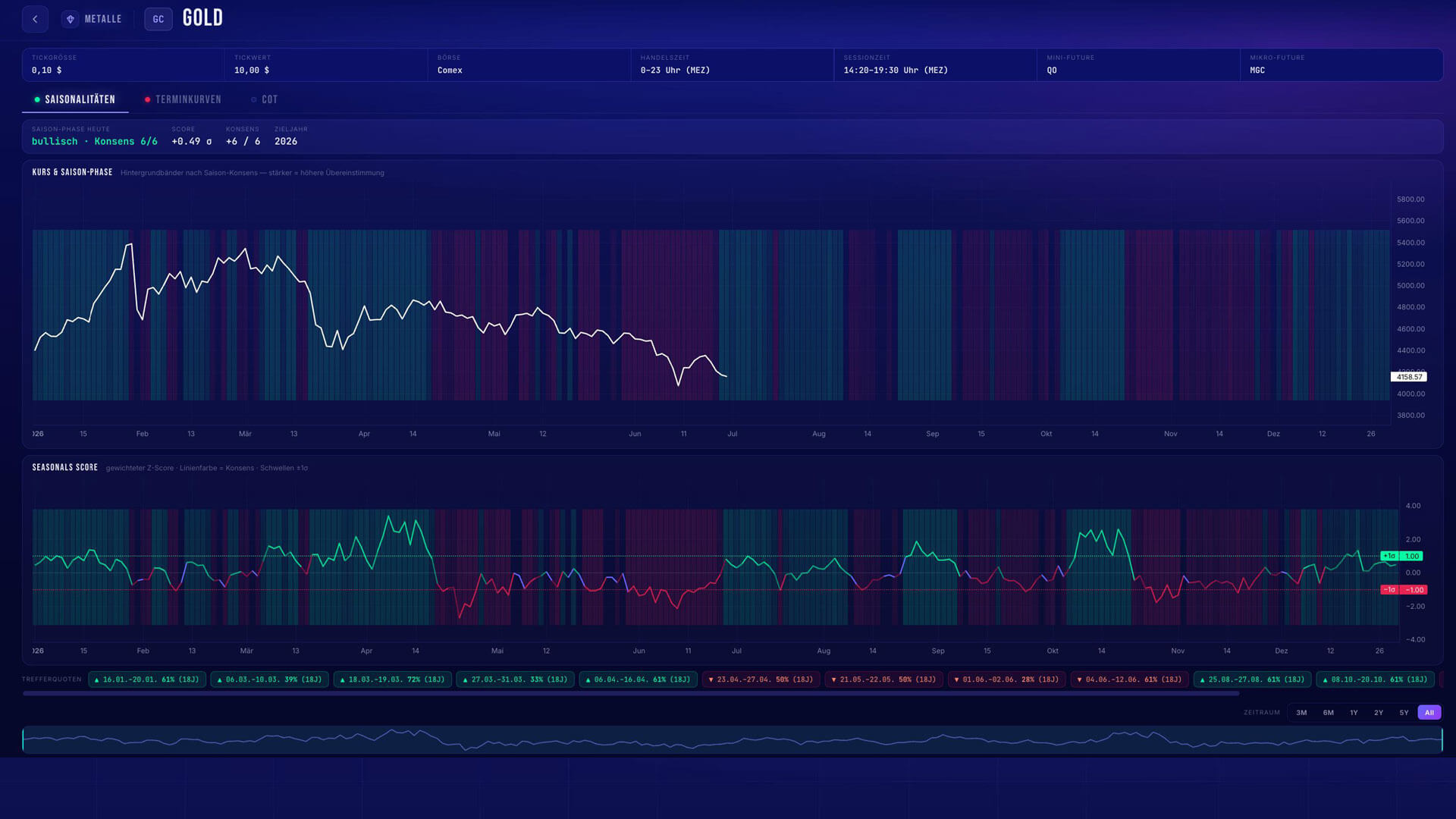Image resolution: width=1456 pixels, height=819 pixels.
Task: Select the All time range
Action: 1429,712
